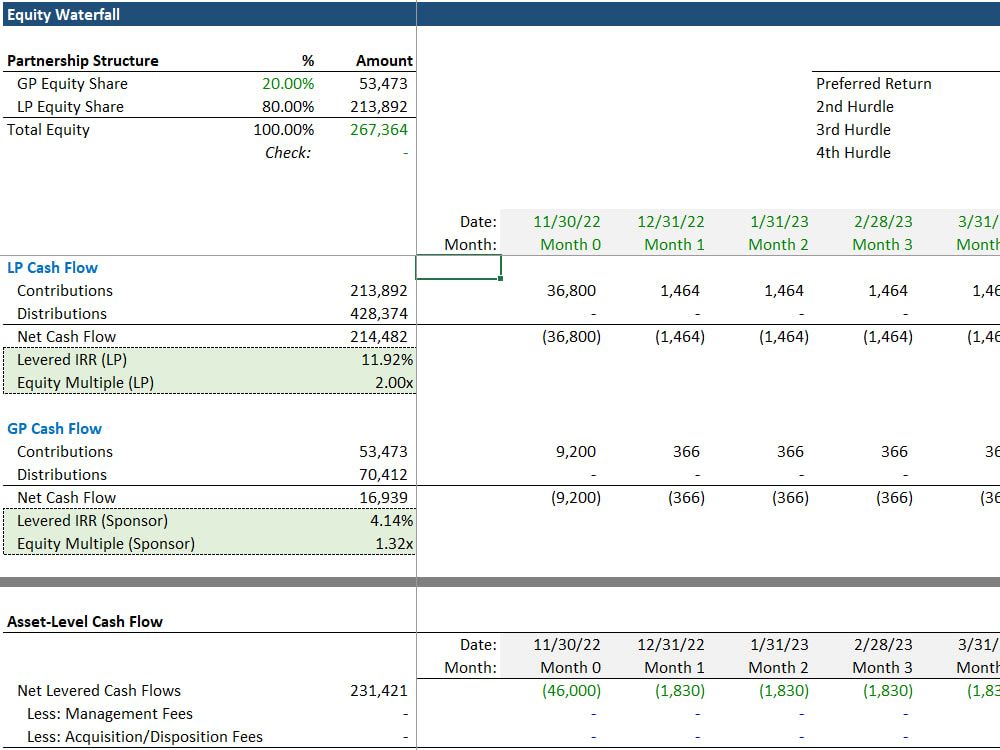1000x750 pixels.
Task: Click the LP Equity Share 80.00% cell
Action: [288, 107]
